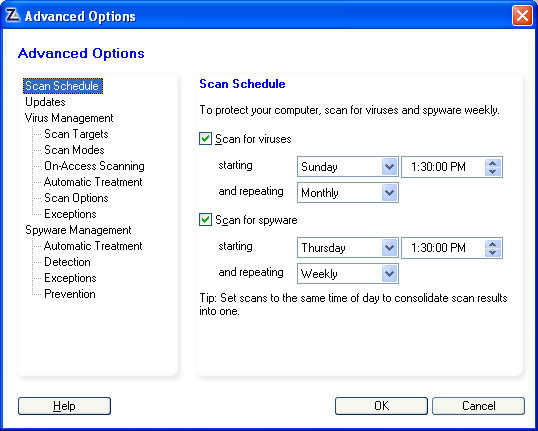Toggle the Scan for spyware checkbox
The height and width of the screenshot is (431, 538).
[205, 220]
